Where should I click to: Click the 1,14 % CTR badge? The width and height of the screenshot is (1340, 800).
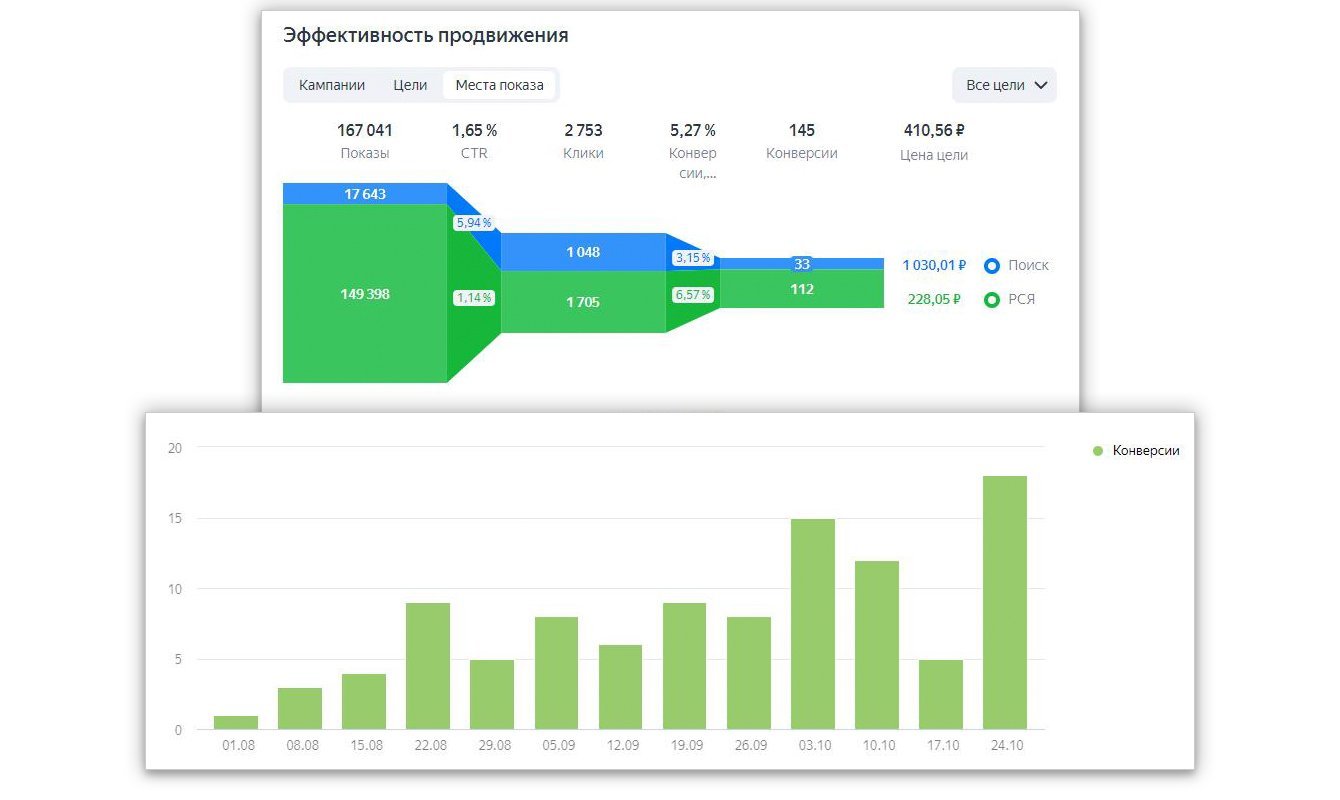474,298
